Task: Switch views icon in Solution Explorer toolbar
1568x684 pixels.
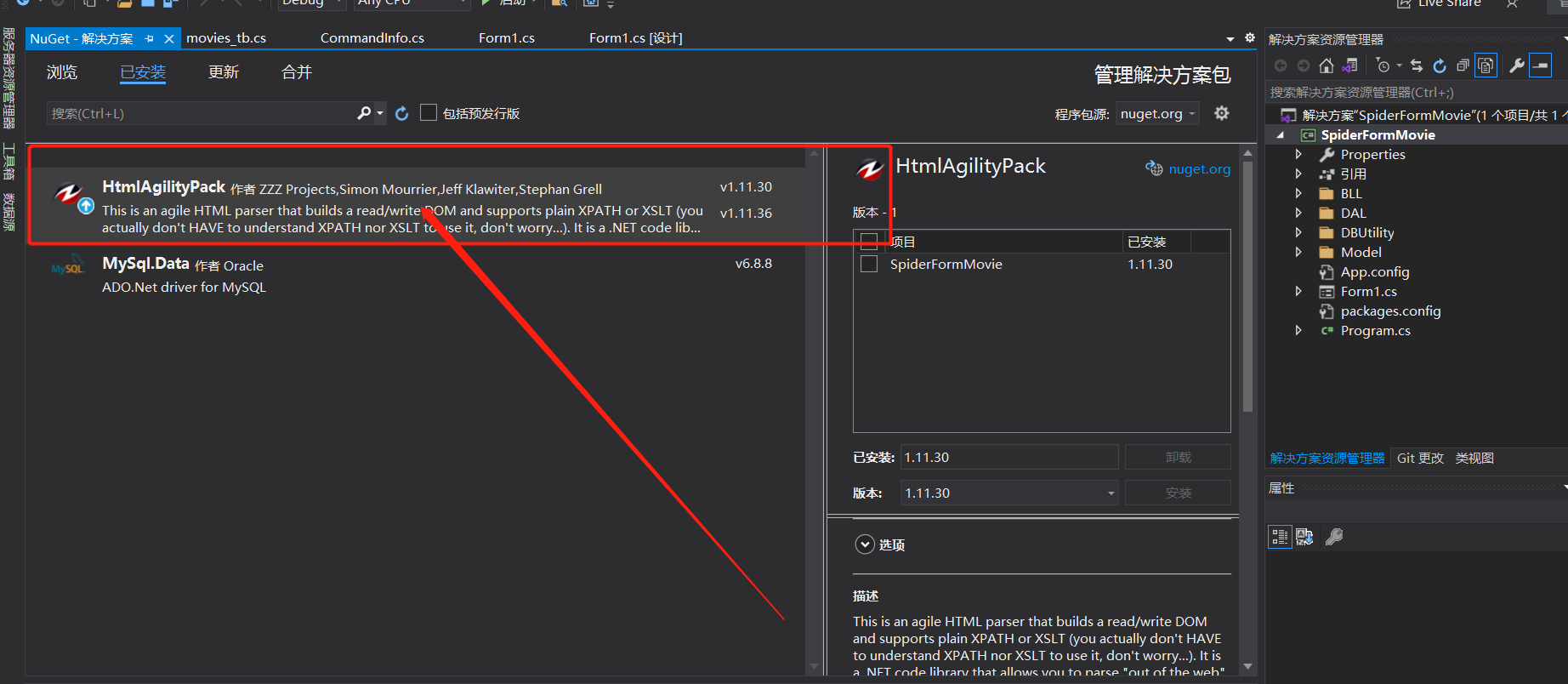Action: point(1349,66)
